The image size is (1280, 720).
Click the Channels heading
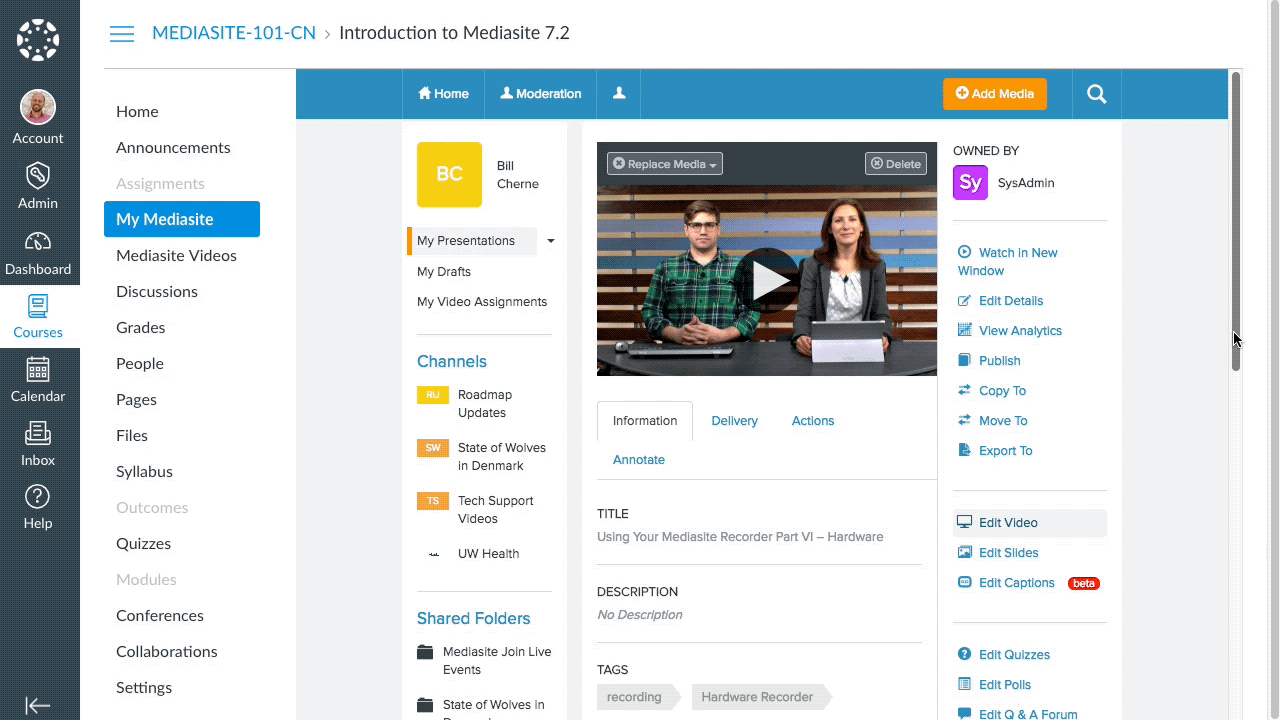[452, 362]
